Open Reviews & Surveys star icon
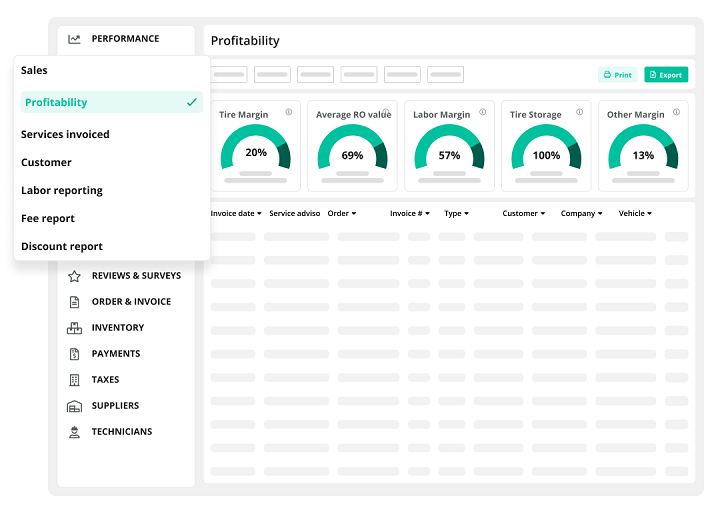This screenshot has height=516, width=720. [x=74, y=276]
